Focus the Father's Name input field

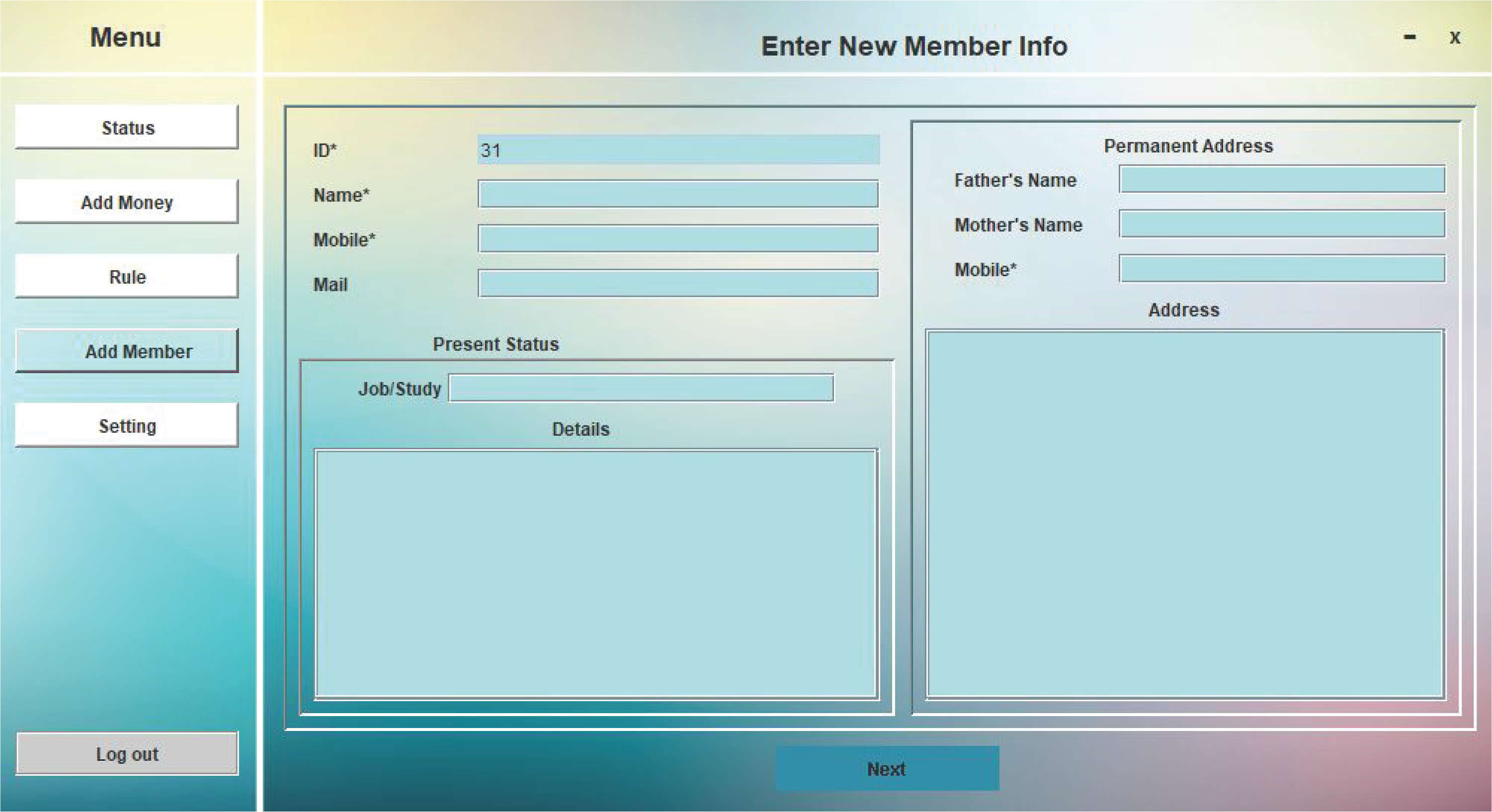1281,179
